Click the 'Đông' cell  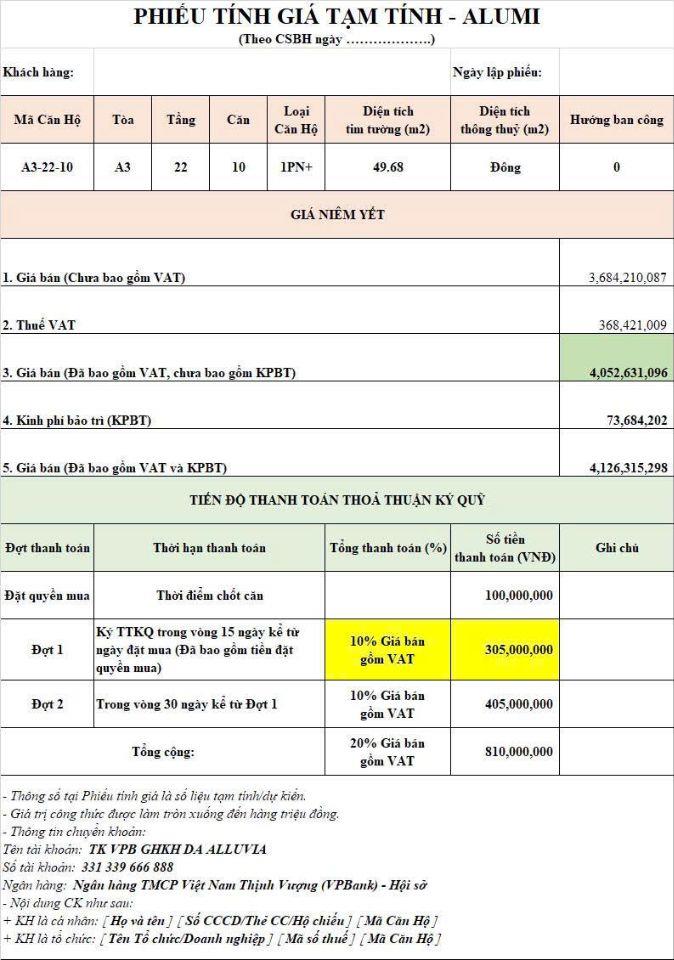pos(505,167)
